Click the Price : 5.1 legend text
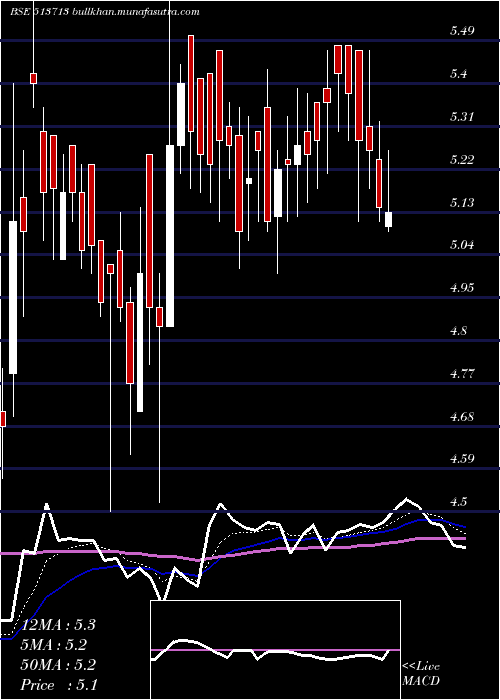The image size is (500, 700). 59,685
